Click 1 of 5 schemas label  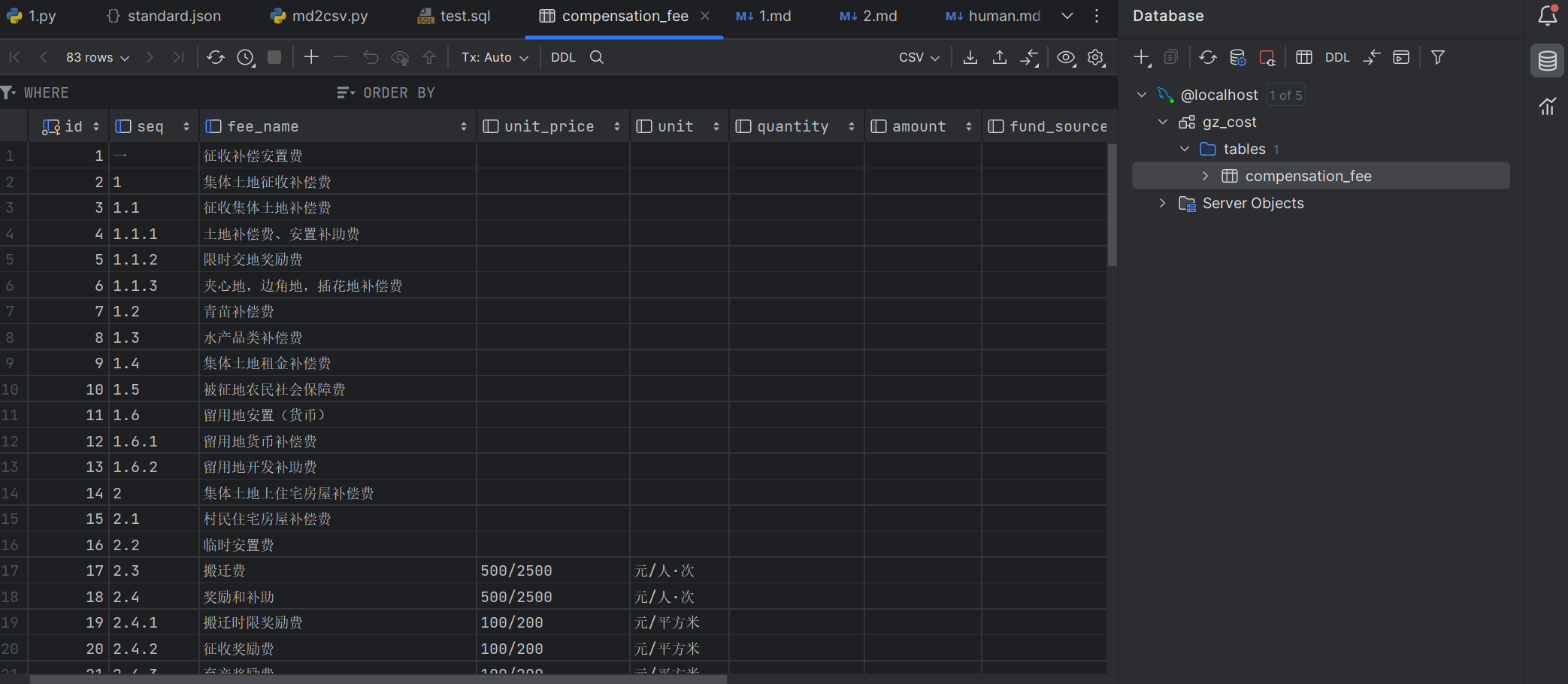1285,95
